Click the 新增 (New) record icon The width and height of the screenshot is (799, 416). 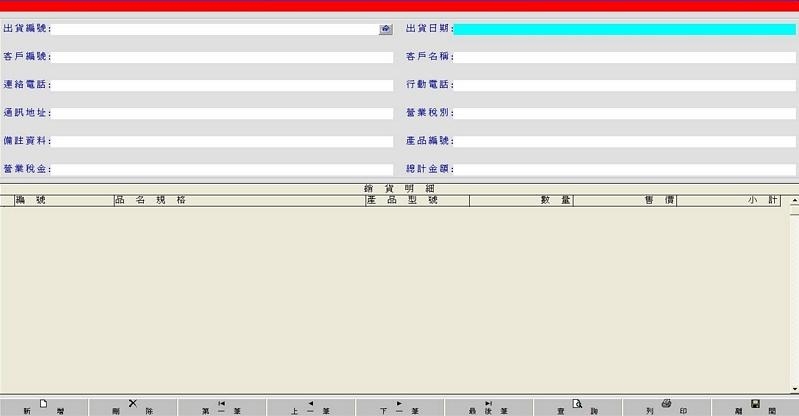[44, 406]
